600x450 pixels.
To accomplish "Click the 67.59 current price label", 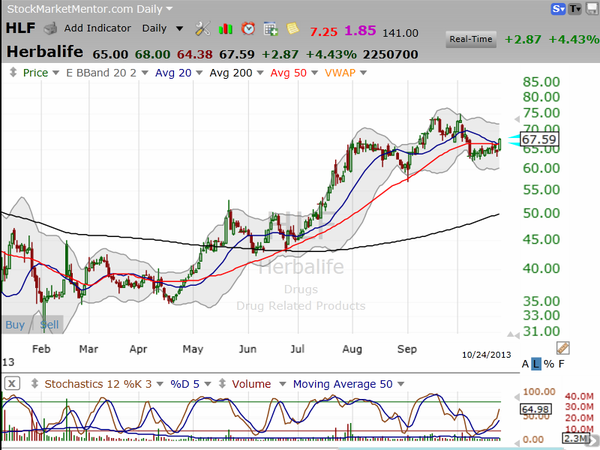I will point(539,139).
